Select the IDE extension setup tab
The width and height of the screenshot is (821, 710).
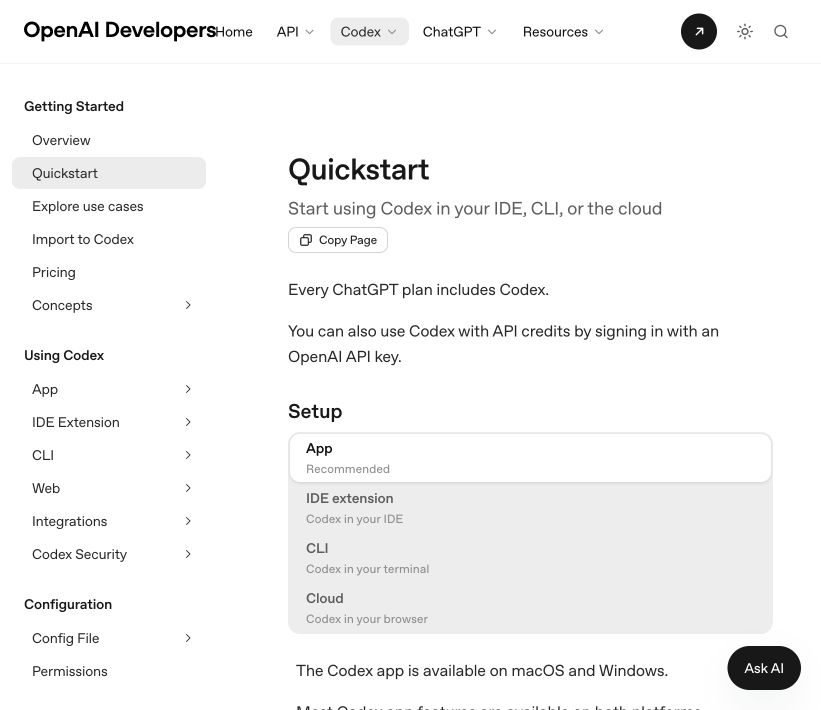coord(530,508)
